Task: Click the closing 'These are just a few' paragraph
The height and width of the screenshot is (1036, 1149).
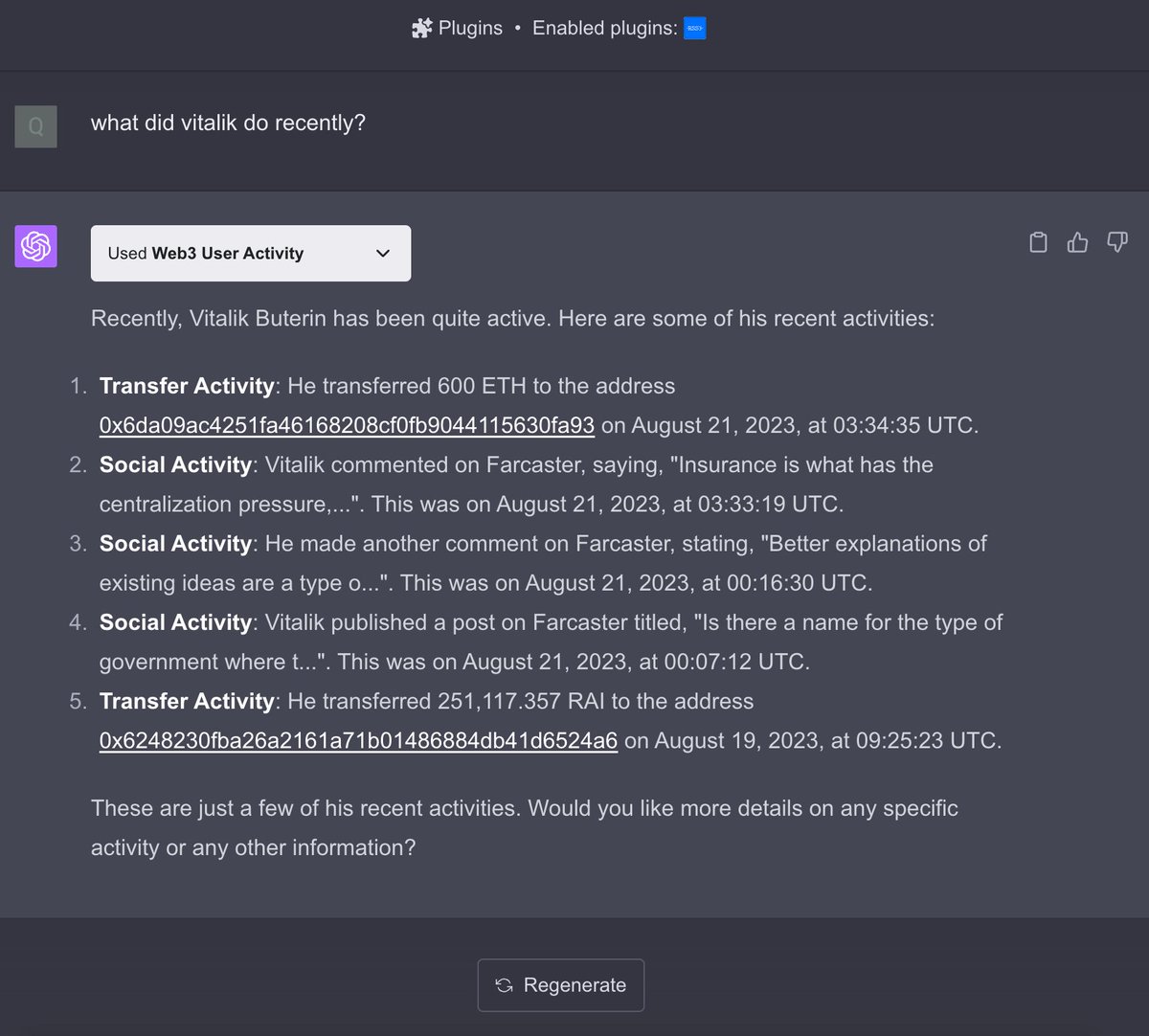Action: coord(525,827)
